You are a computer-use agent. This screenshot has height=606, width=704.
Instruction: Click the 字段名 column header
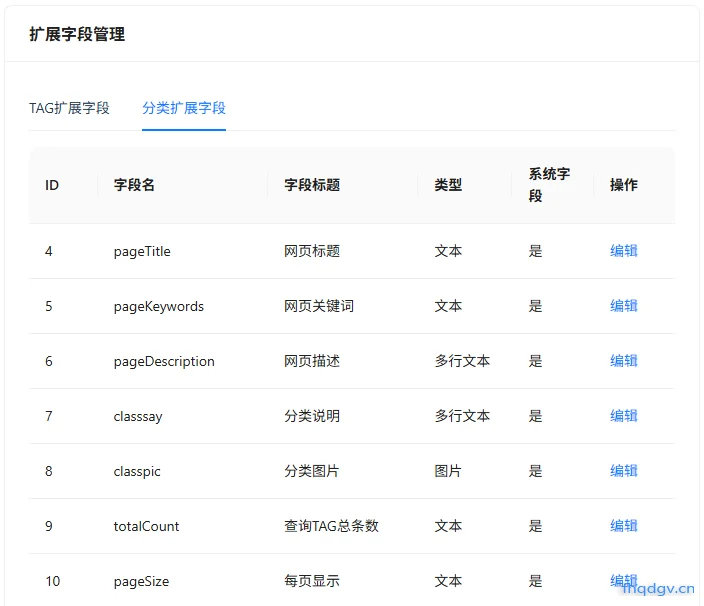[x=134, y=185]
